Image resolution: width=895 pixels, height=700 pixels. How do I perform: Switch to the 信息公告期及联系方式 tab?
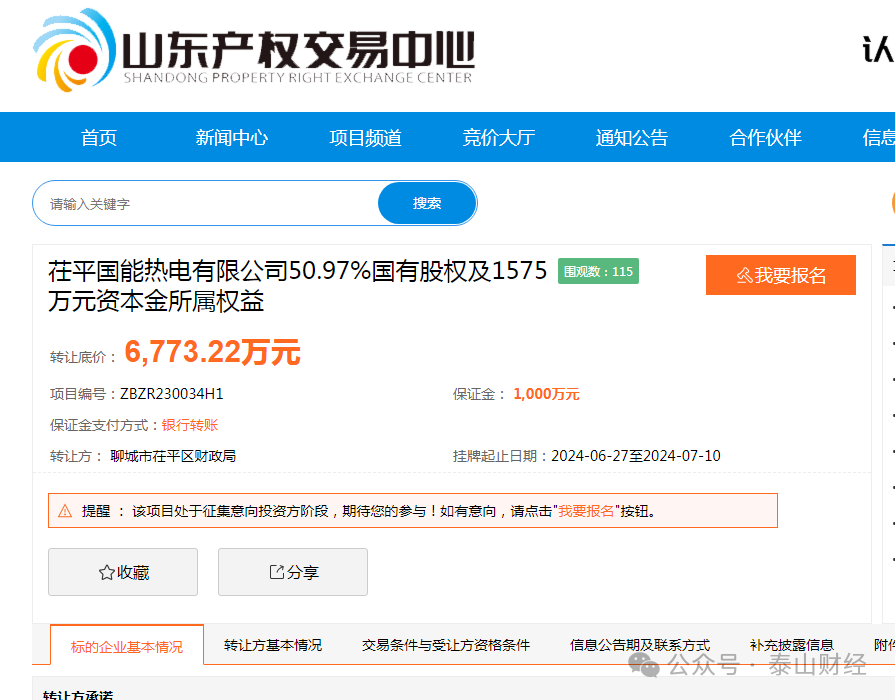tap(640, 645)
